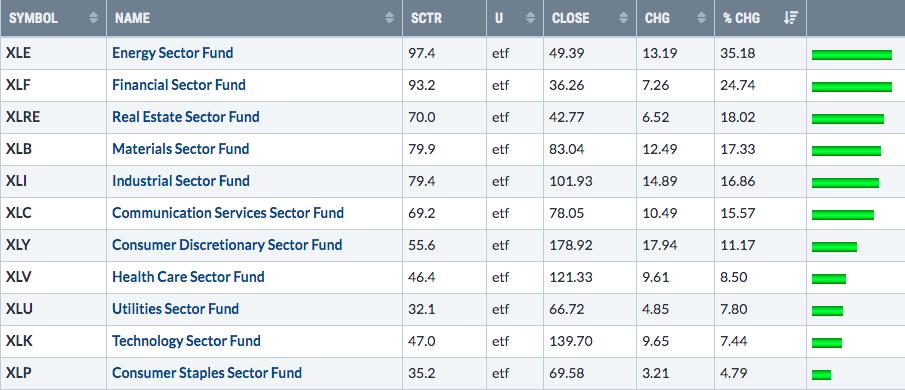Click the SCTR column header

tap(427, 18)
